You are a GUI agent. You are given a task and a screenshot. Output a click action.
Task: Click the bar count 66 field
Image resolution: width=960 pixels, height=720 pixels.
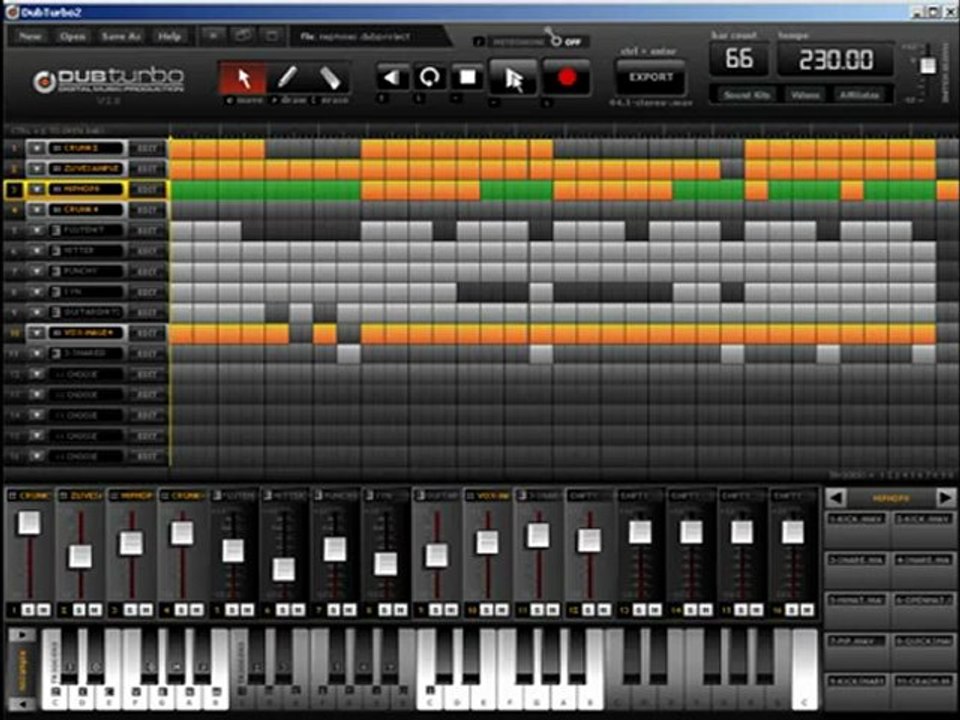[739, 59]
